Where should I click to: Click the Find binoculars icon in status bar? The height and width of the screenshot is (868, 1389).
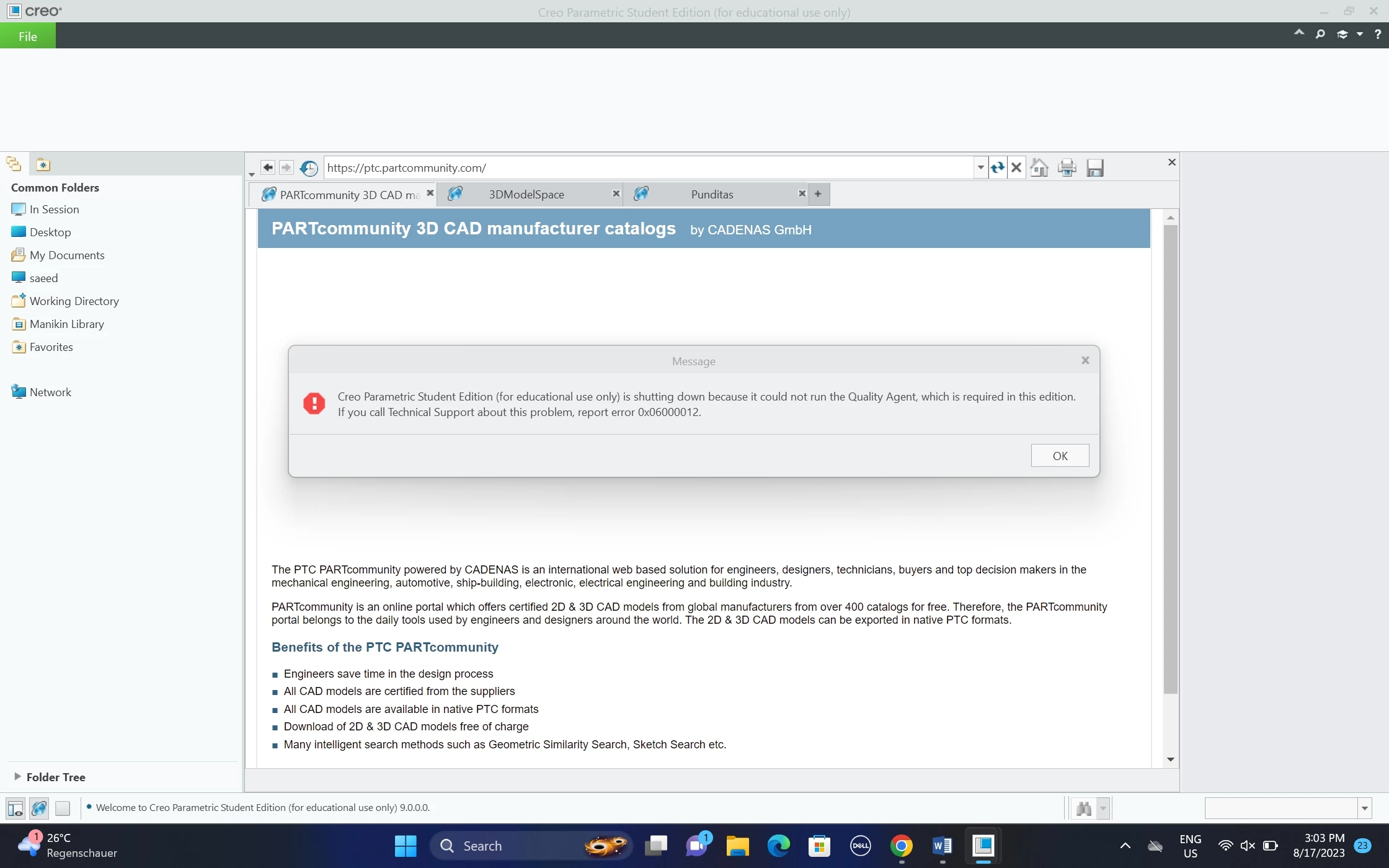1083,808
